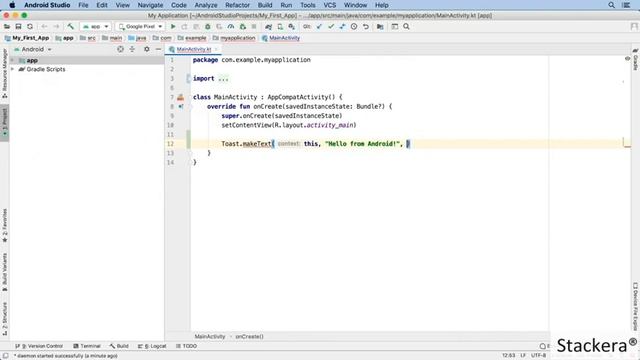Open the Google Pixel device dropdown

[140, 27]
